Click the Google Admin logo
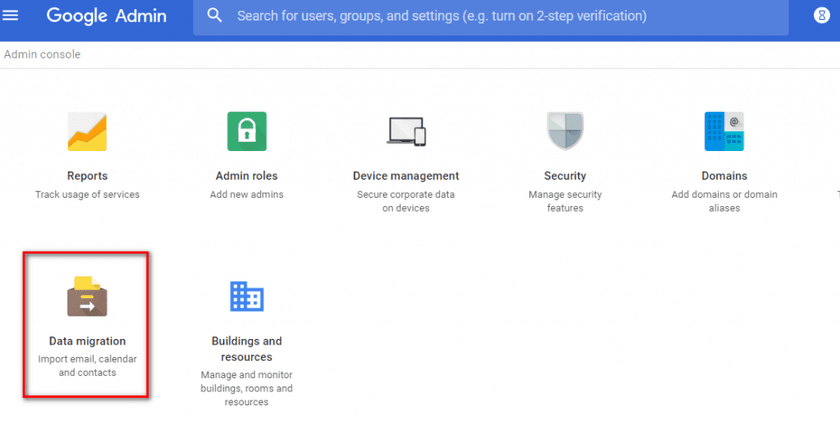The image size is (840, 424). [108, 16]
